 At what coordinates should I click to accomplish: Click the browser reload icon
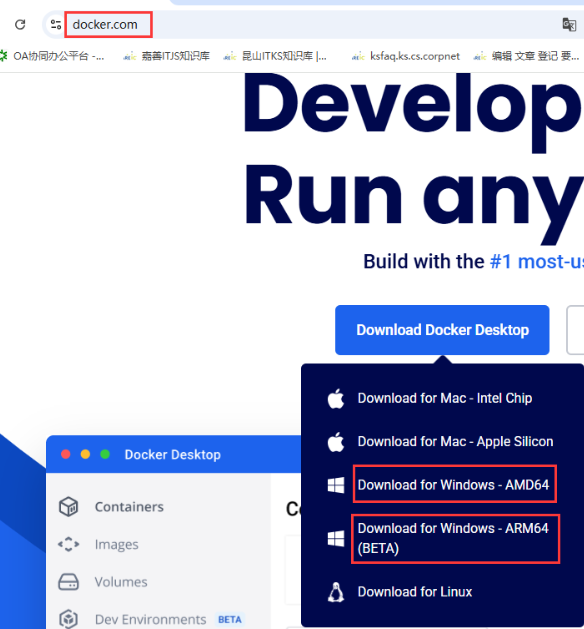coord(20,24)
